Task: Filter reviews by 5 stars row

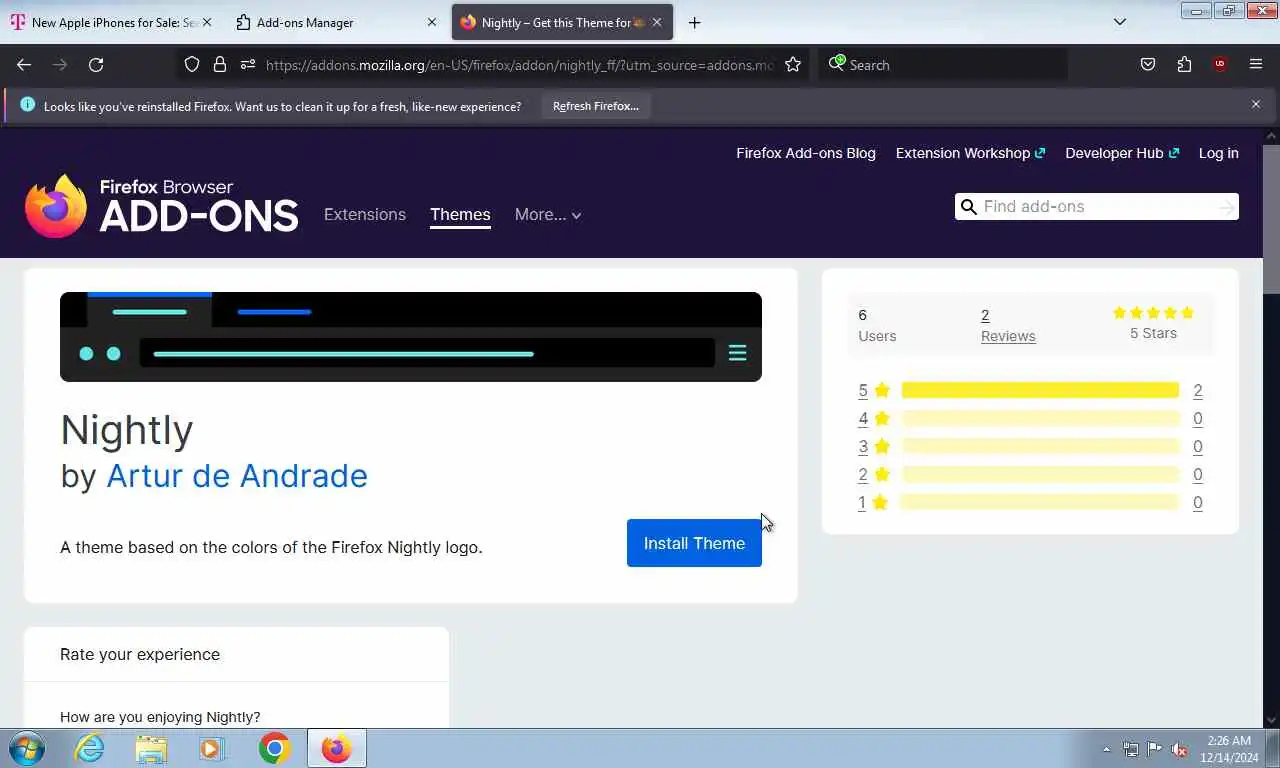Action: tap(1030, 390)
